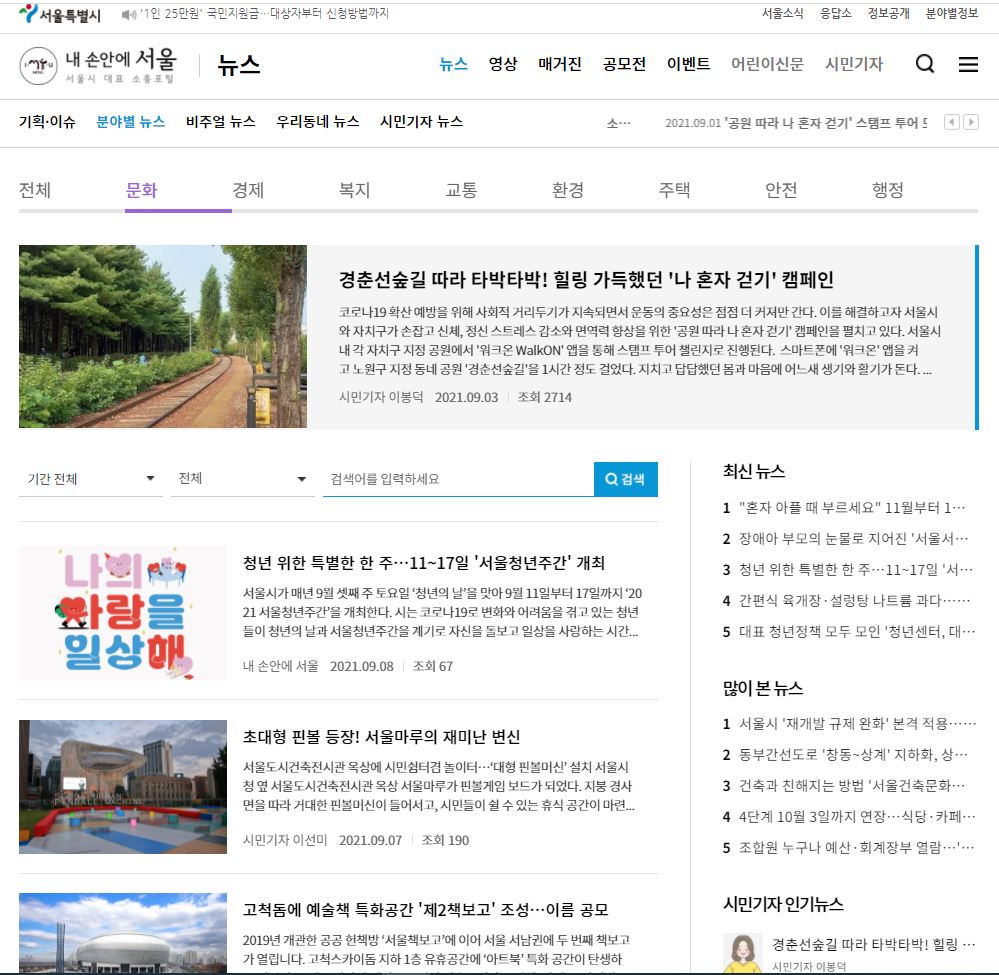
Task: Open the 기간 전체 period dropdown
Action: click(x=90, y=479)
